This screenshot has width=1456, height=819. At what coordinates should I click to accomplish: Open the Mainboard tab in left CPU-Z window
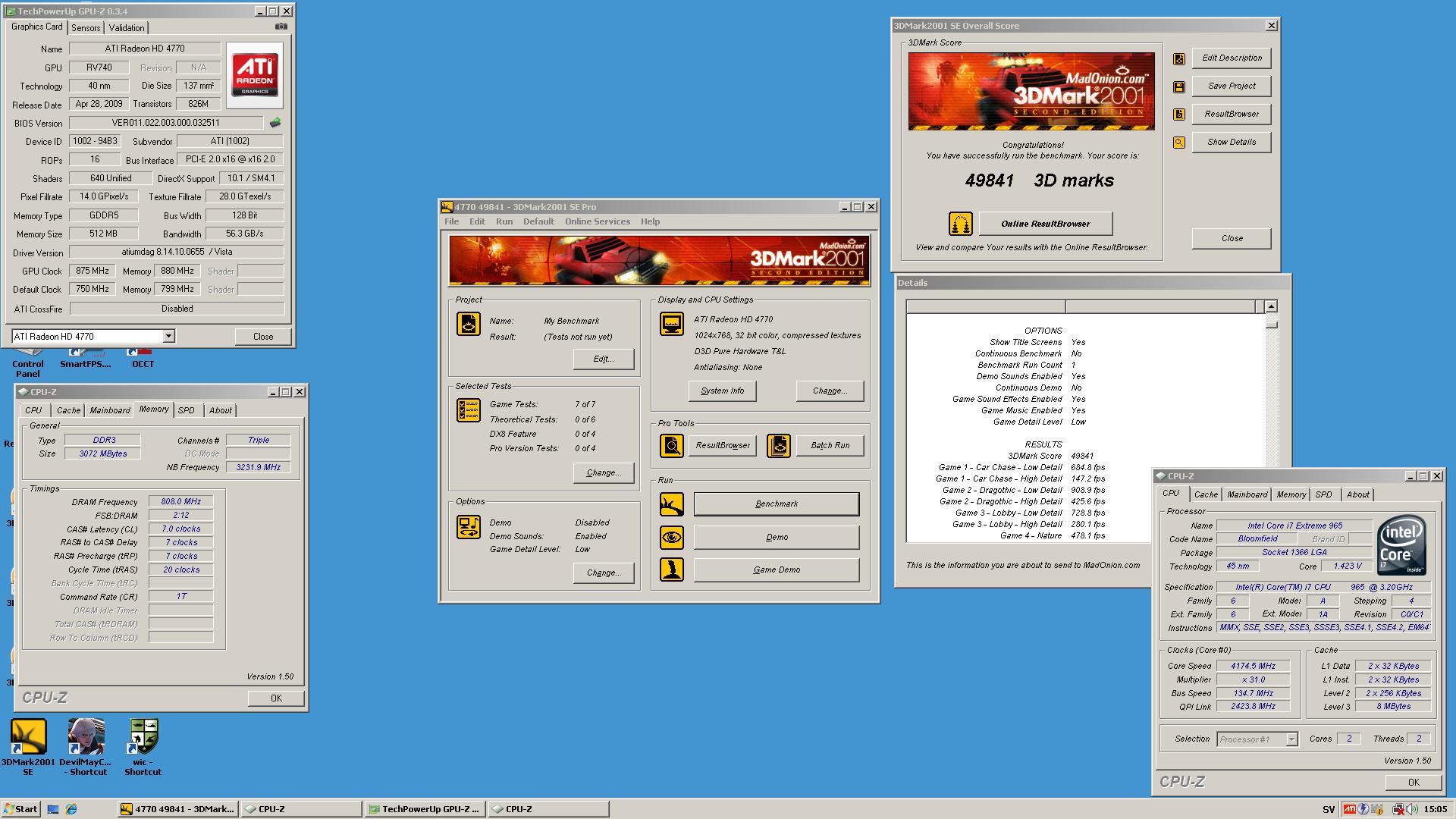110,410
